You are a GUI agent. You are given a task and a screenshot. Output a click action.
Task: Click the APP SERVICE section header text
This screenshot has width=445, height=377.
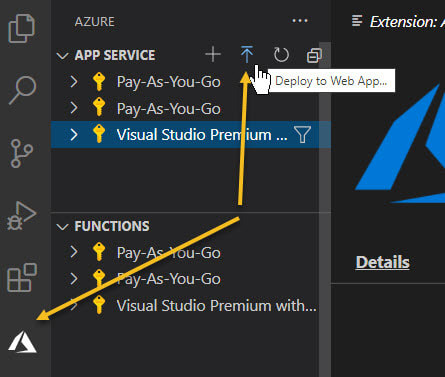115,55
